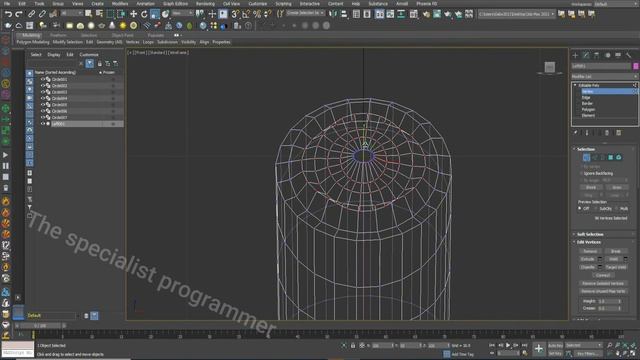The image size is (640, 360).
Task: Click the Target Weld button
Action: click(x=616, y=267)
